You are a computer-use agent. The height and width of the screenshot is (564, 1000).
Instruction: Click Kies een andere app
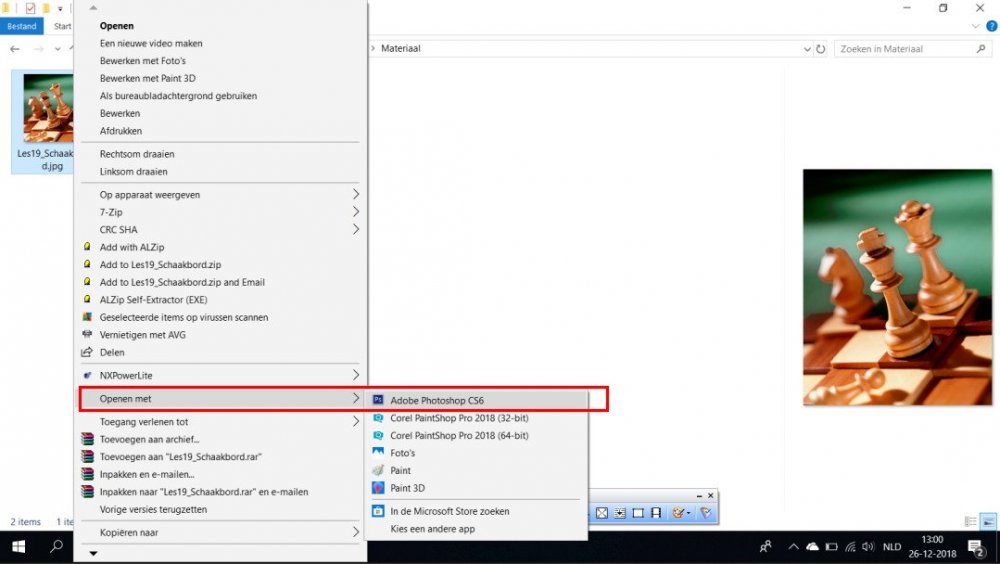pyautogui.click(x=432, y=528)
